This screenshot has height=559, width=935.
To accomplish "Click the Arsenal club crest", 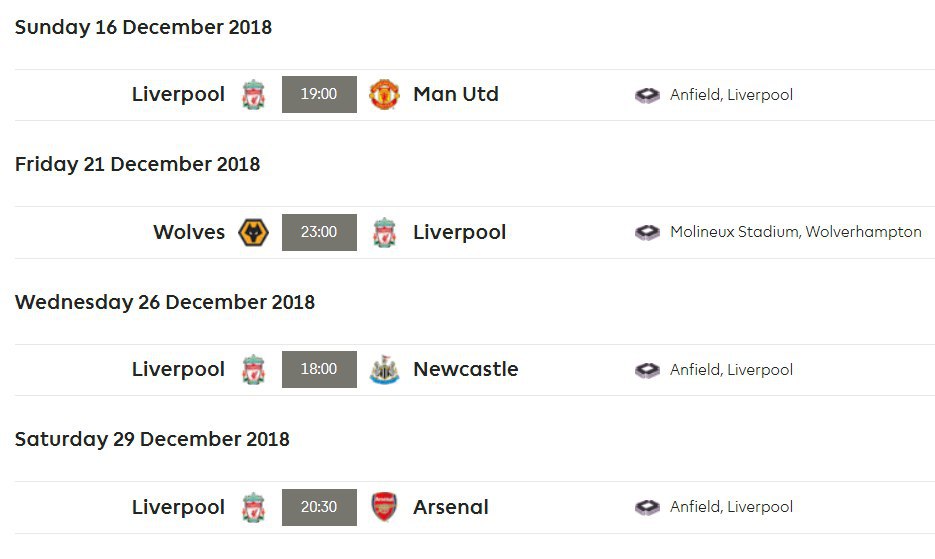I will (x=384, y=507).
